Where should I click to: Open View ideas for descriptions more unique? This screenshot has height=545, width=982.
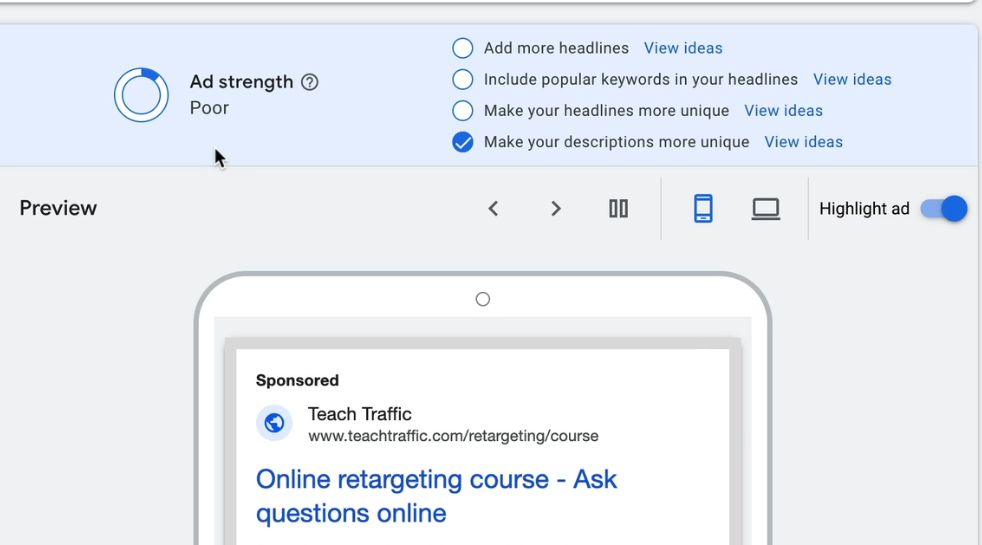[804, 142]
